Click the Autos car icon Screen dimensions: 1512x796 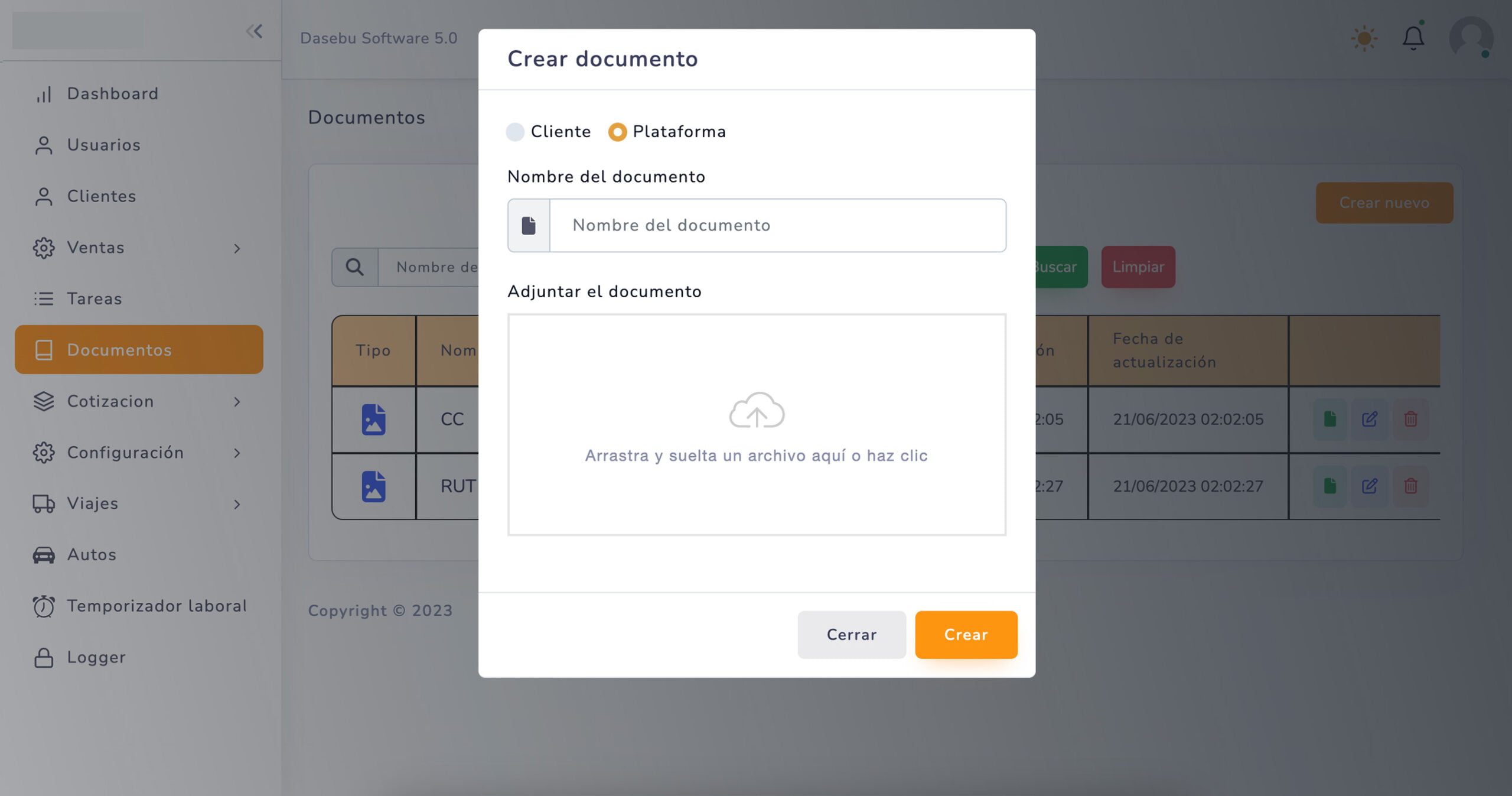pyautogui.click(x=44, y=555)
